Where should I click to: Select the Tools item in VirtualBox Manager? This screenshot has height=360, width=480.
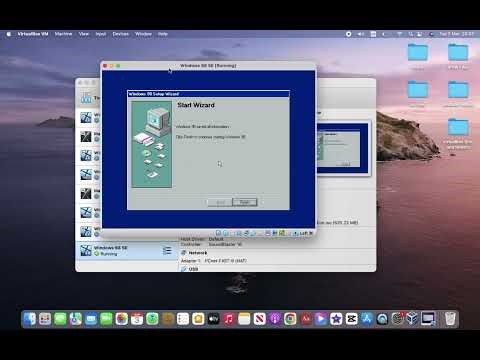pyautogui.click(x=89, y=98)
